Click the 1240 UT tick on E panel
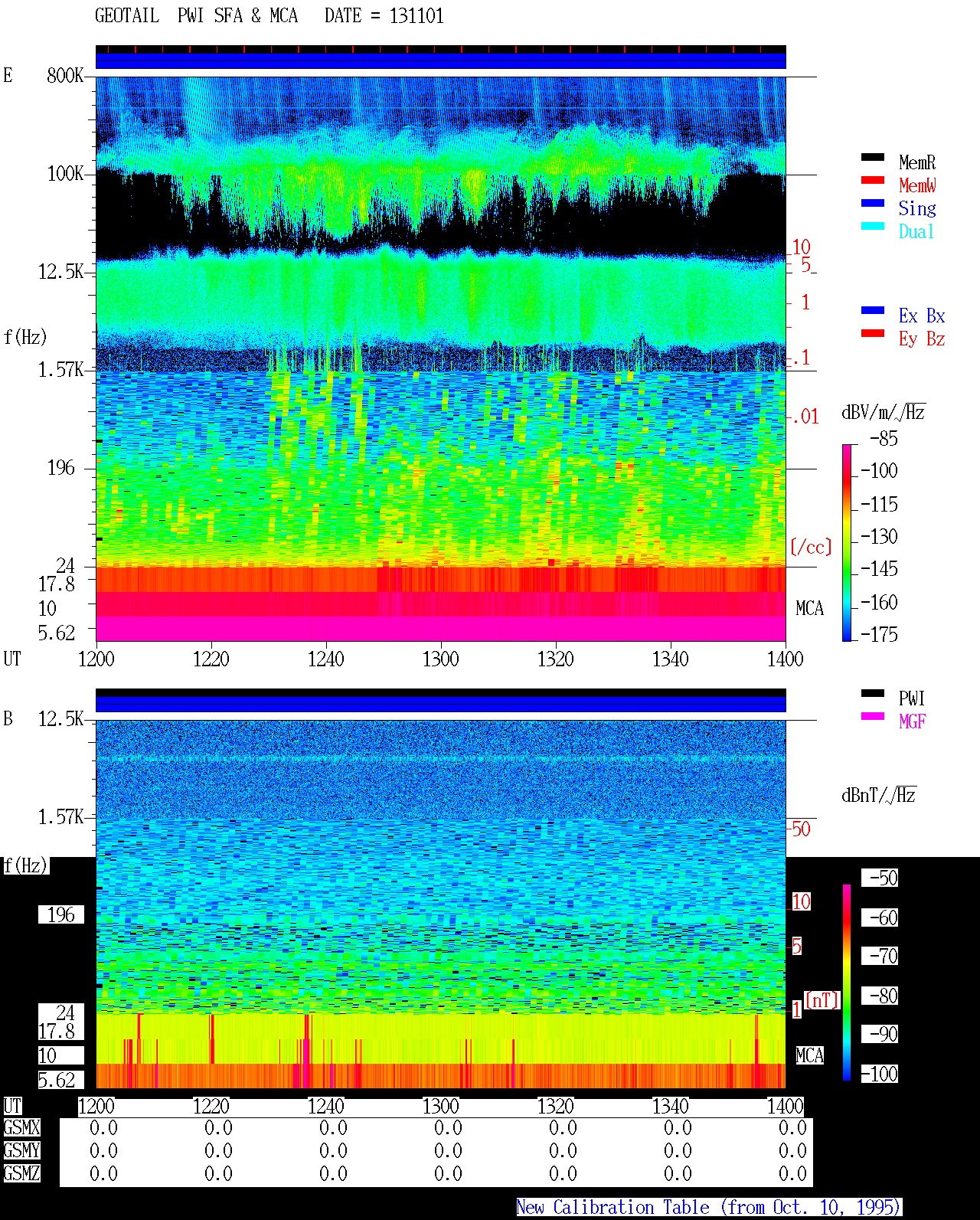Viewport: 980px width, 1220px height. 325,659
